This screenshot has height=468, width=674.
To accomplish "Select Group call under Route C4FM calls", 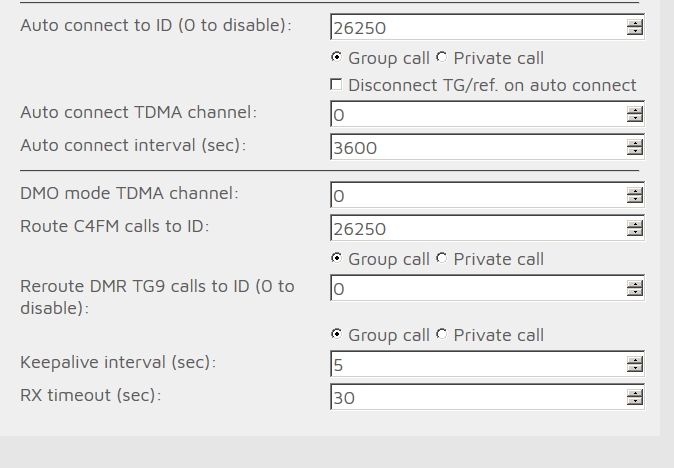I will coord(336,258).
